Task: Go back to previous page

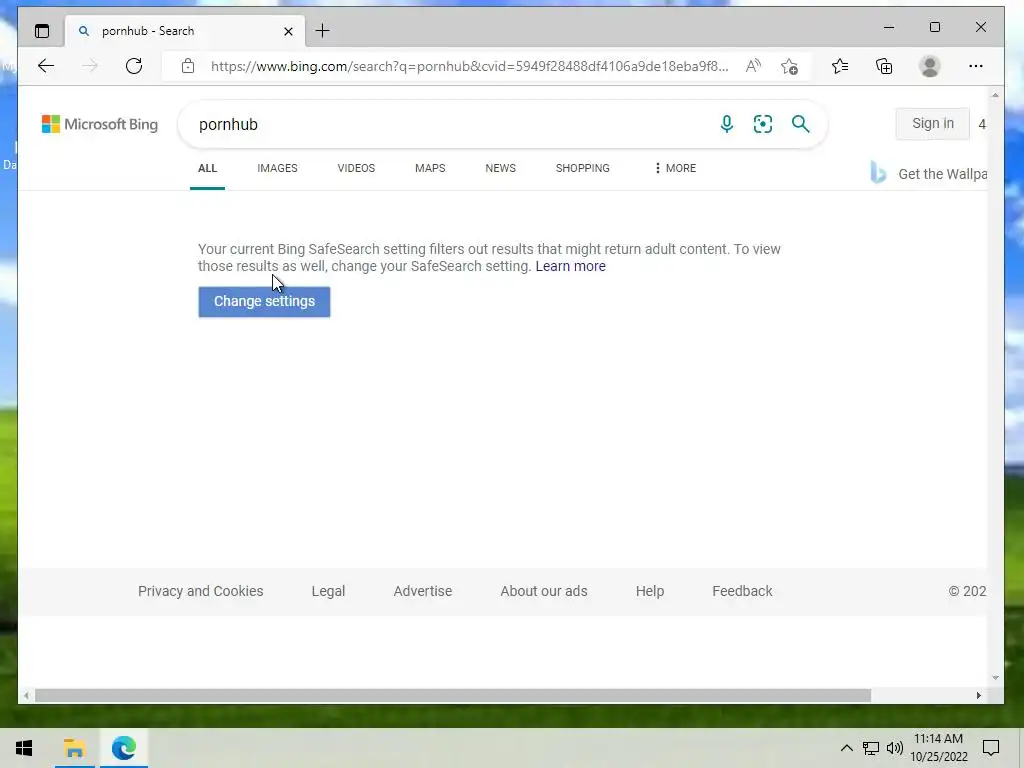Action: coord(46,66)
